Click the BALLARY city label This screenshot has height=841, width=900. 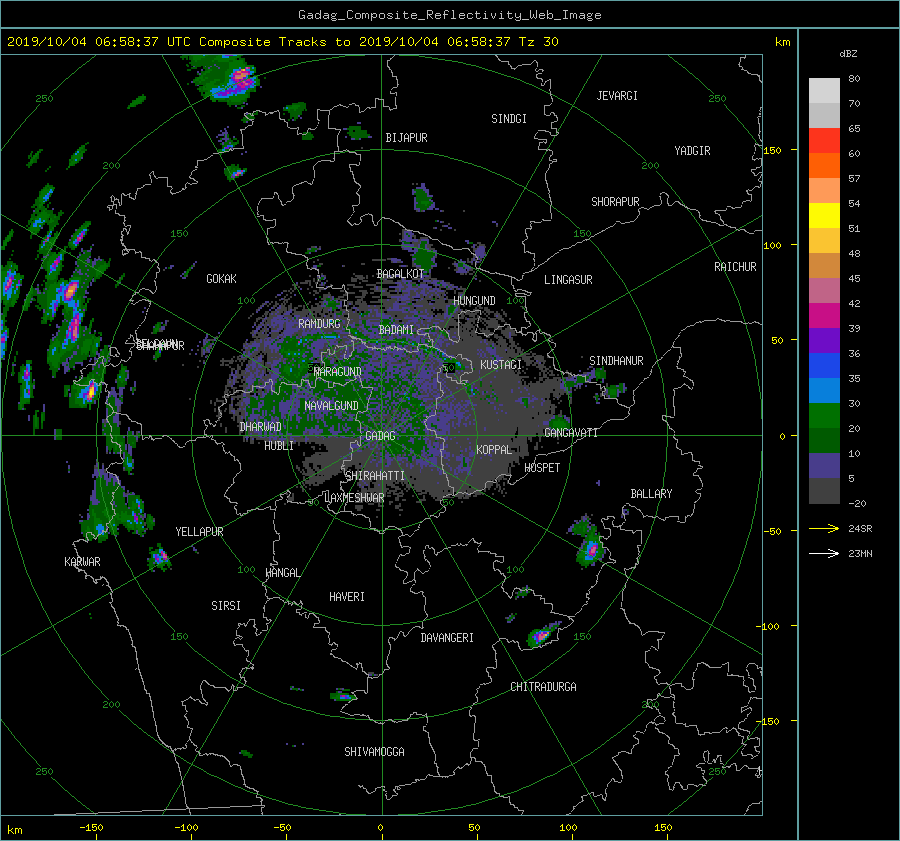click(x=651, y=494)
